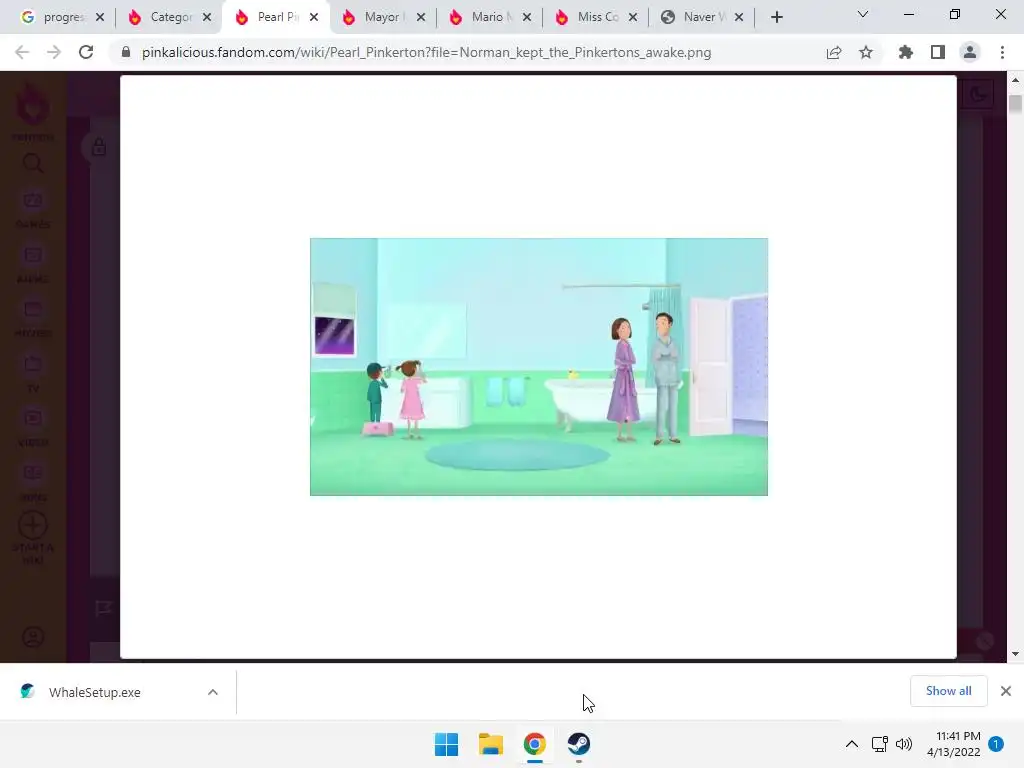This screenshot has width=1024, height=768.
Task: Go back to the previous page
Action: 22,52
